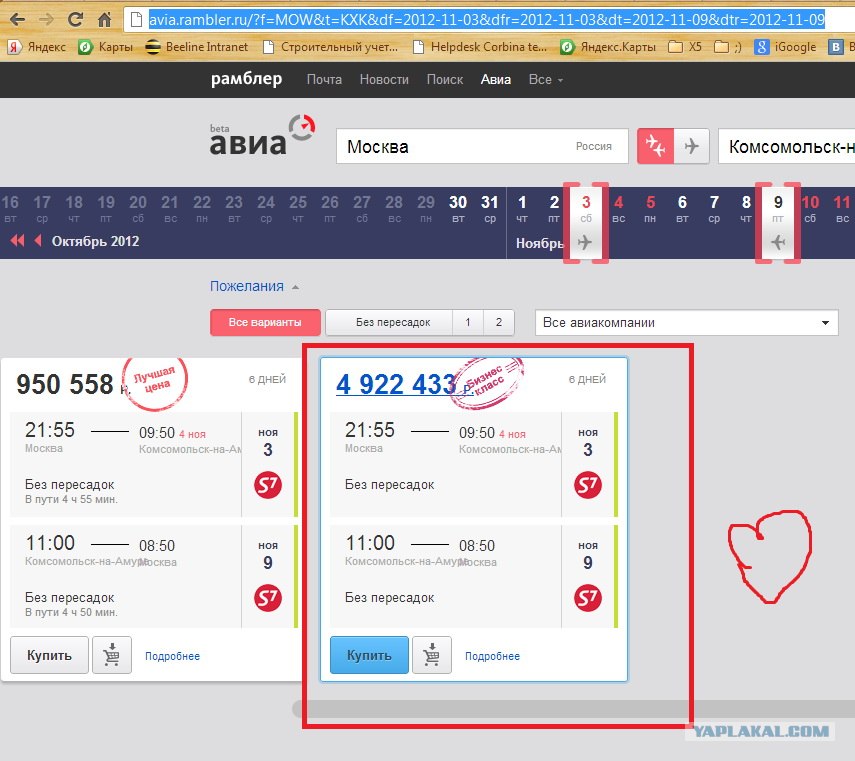Select the round-trip two-planes toggle

[655, 146]
